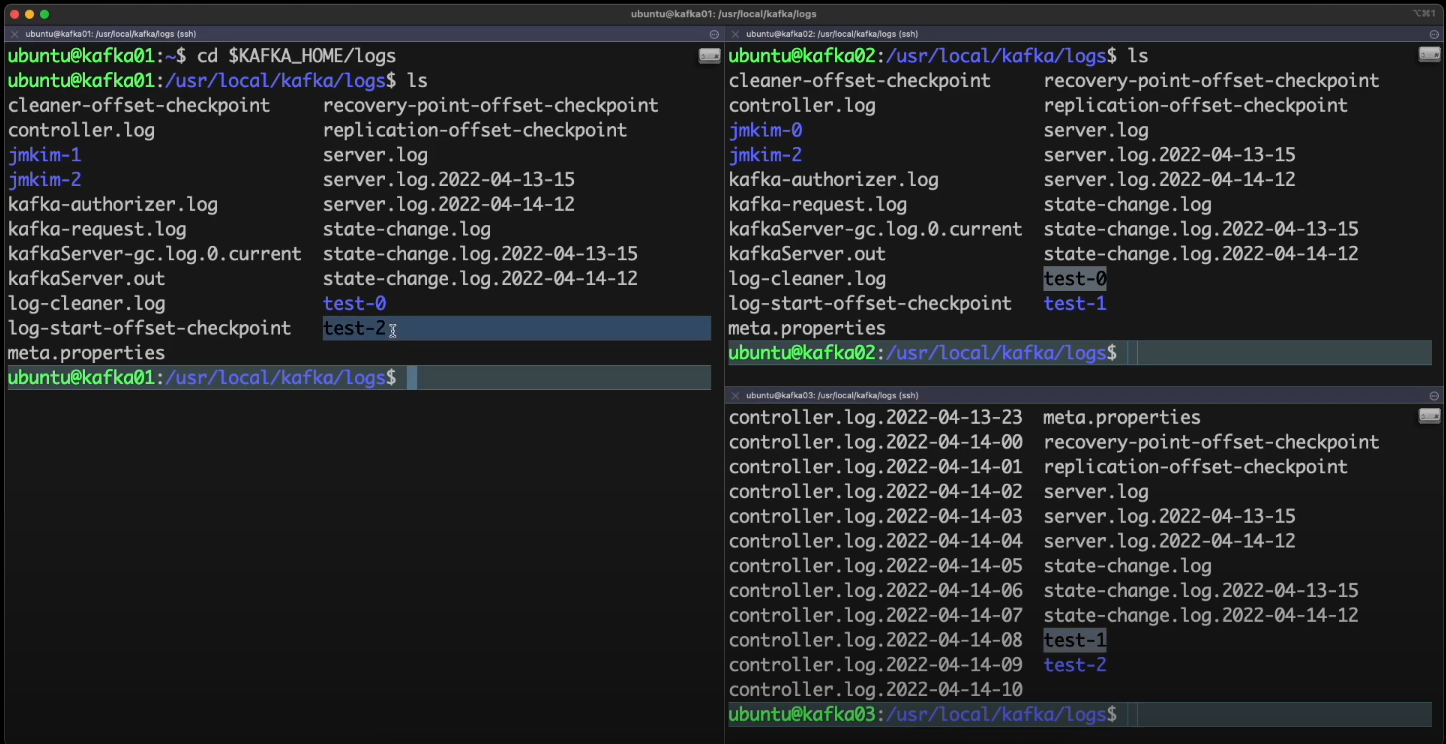Focus the kafka01 command prompt cursor
Viewport: 1446px width, 744px height.
point(411,377)
